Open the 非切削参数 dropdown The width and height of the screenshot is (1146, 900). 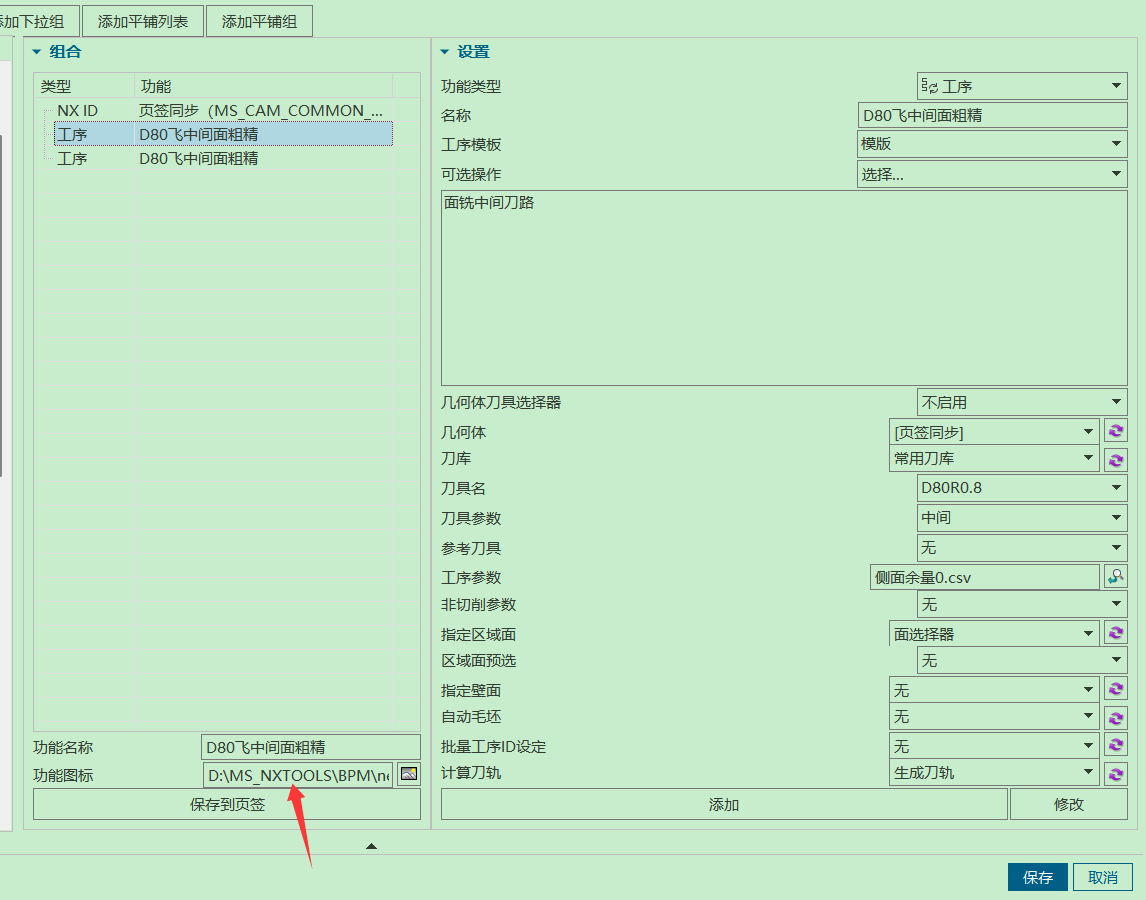(x=1022, y=604)
